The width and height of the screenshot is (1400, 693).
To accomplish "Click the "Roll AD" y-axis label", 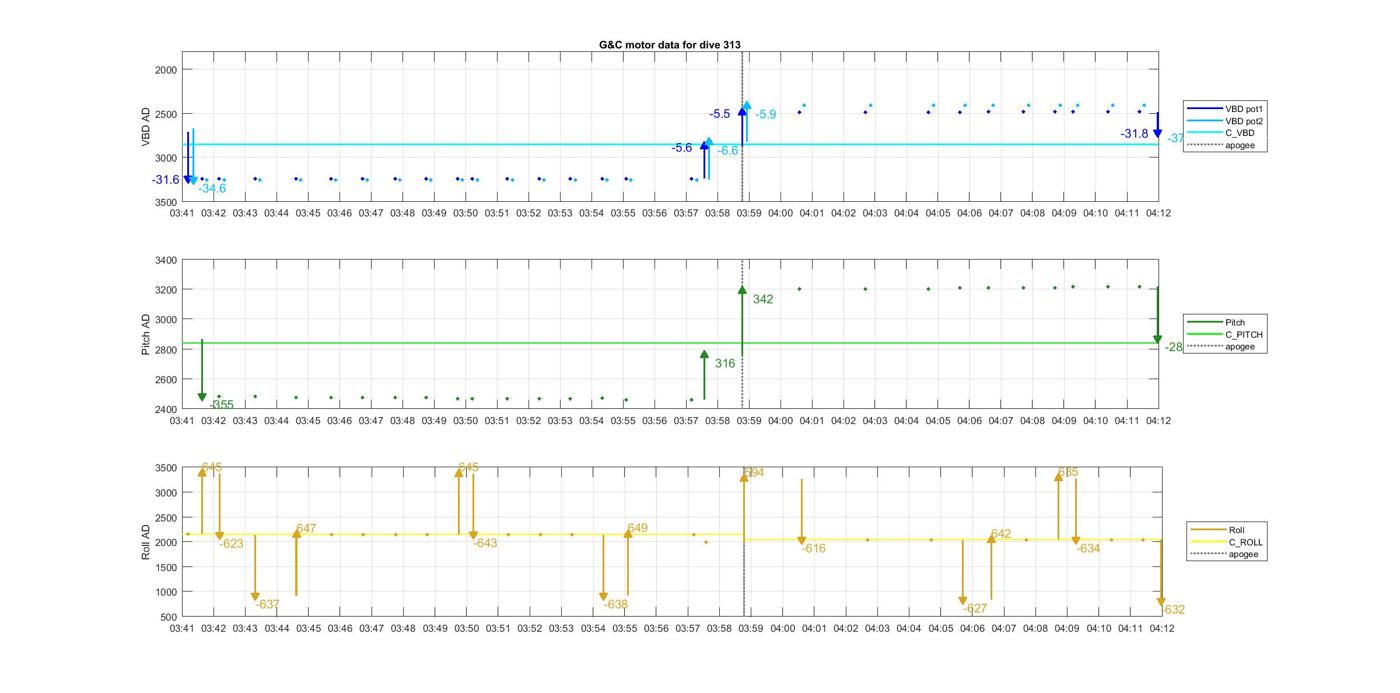I will click(x=146, y=541).
